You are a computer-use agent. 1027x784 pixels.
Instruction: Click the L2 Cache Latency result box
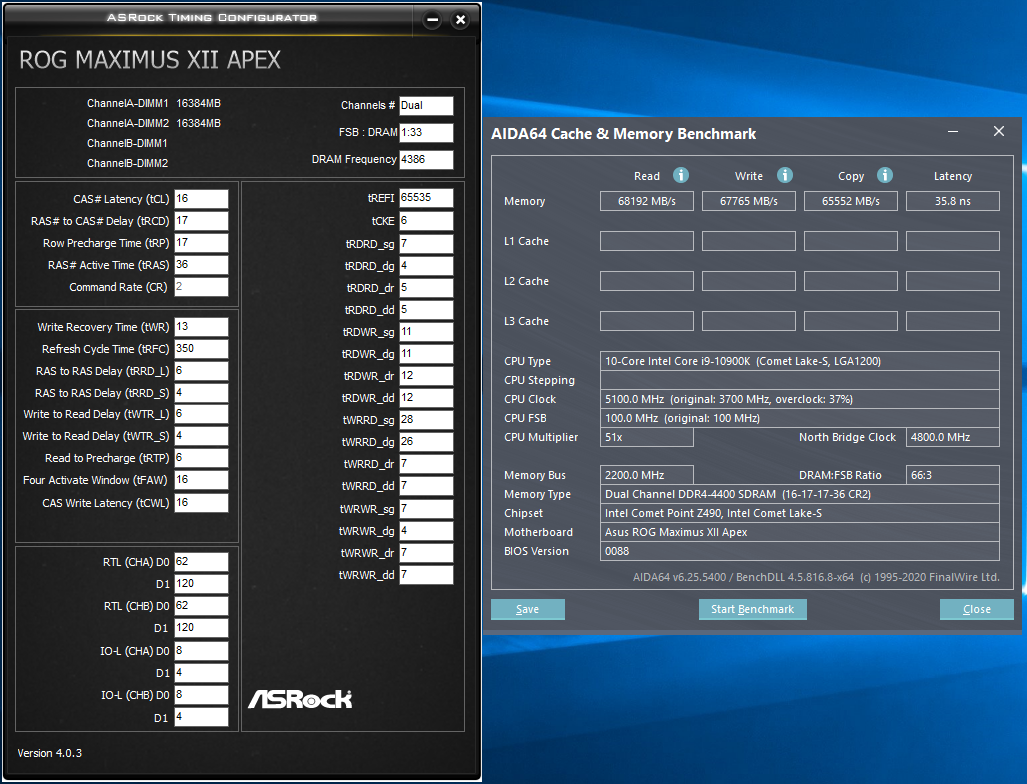tap(953, 281)
